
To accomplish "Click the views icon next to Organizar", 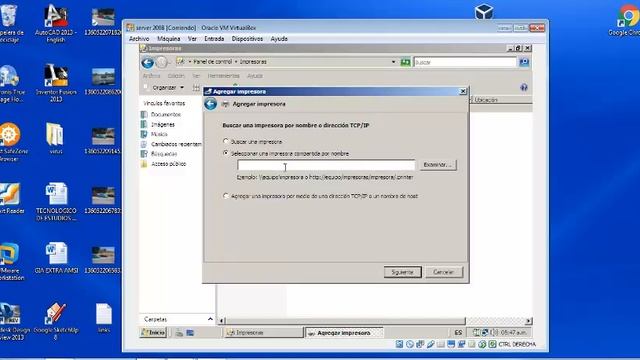I will [x=196, y=88].
